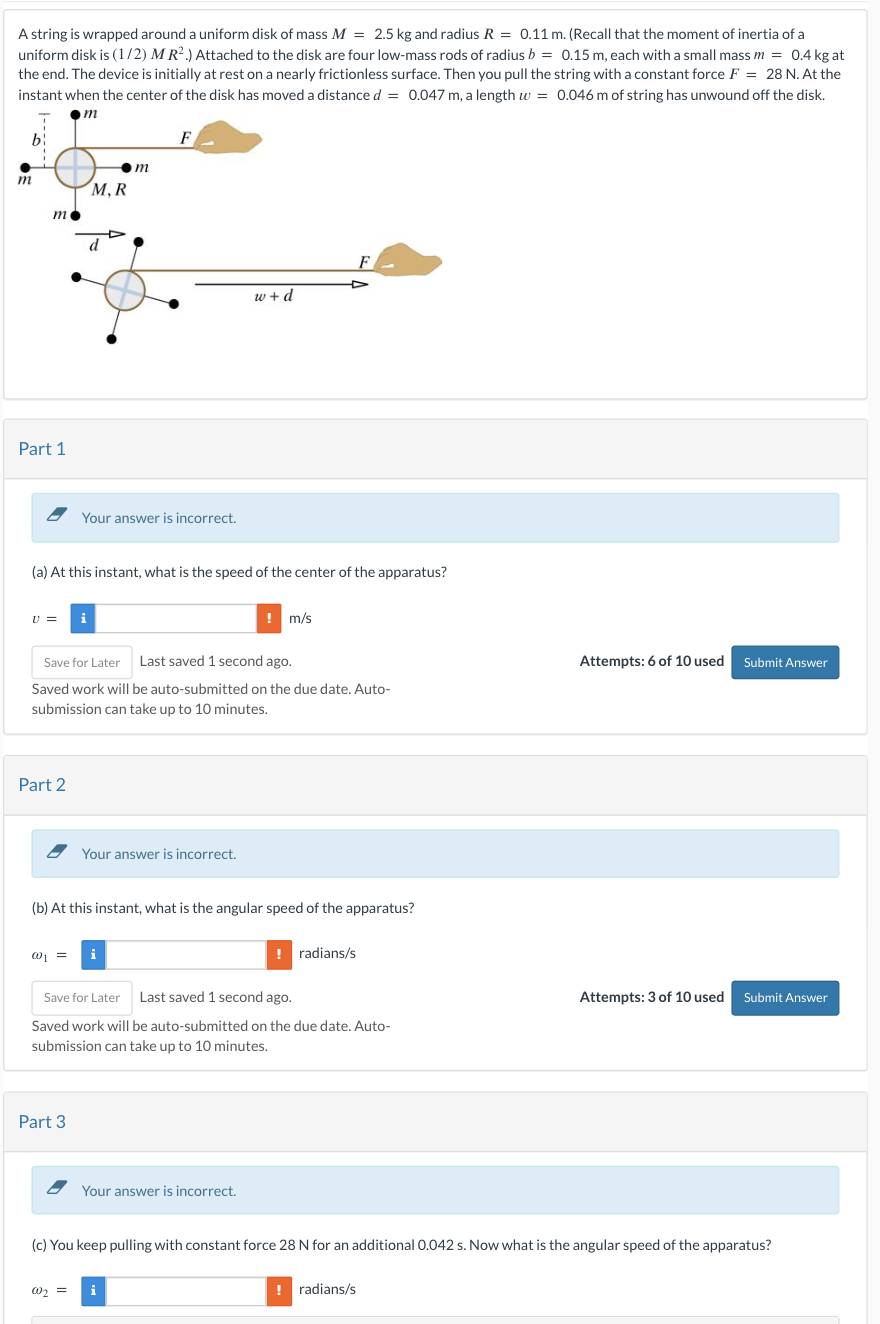
Task: Click the Part 2 section header
Action: [x=42, y=785]
